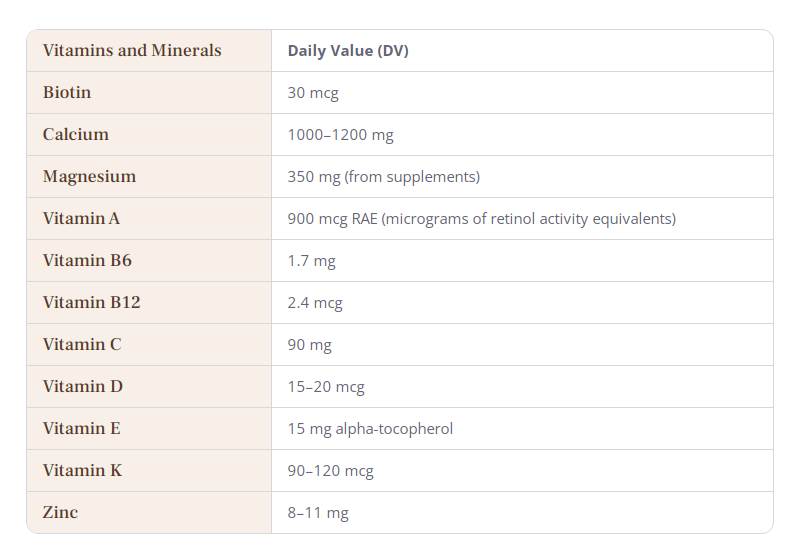Select the Vitamin K row label
This screenshot has width=798, height=556.
tap(82, 470)
